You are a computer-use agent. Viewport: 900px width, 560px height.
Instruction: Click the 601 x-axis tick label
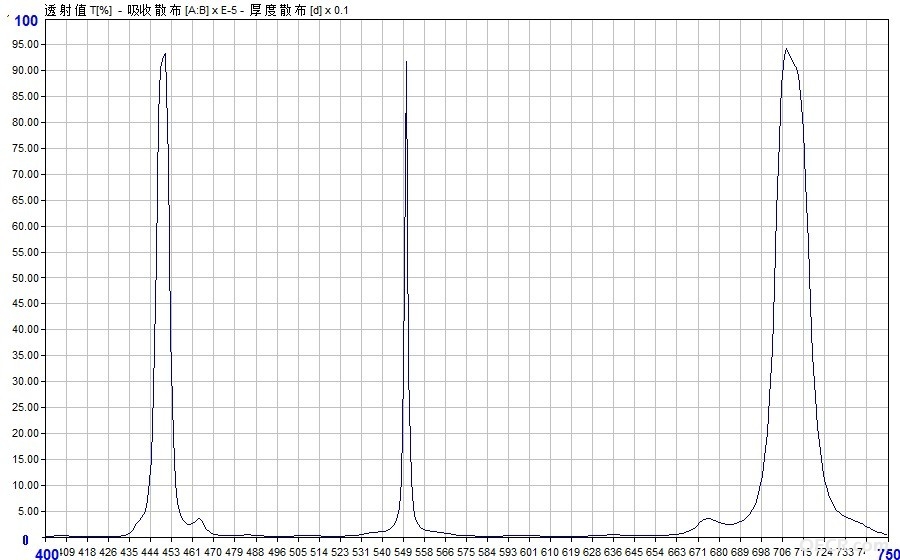click(529, 552)
